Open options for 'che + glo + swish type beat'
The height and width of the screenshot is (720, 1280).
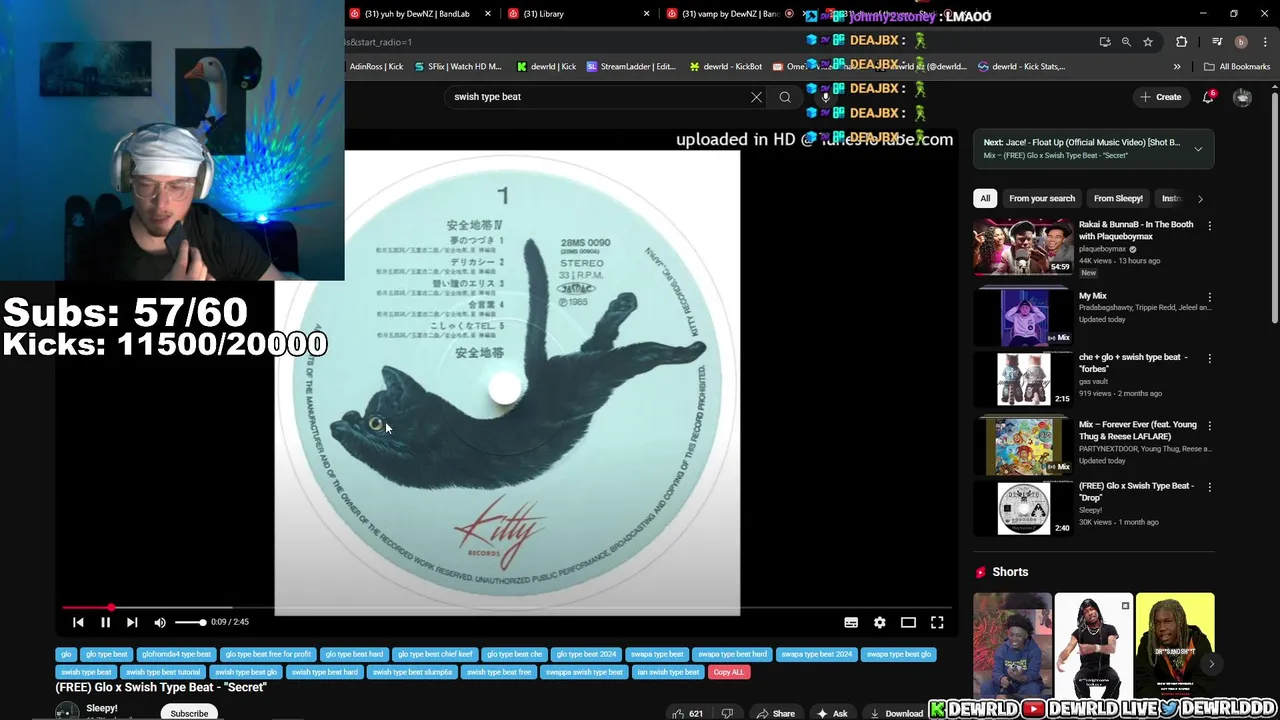point(1209,358)
